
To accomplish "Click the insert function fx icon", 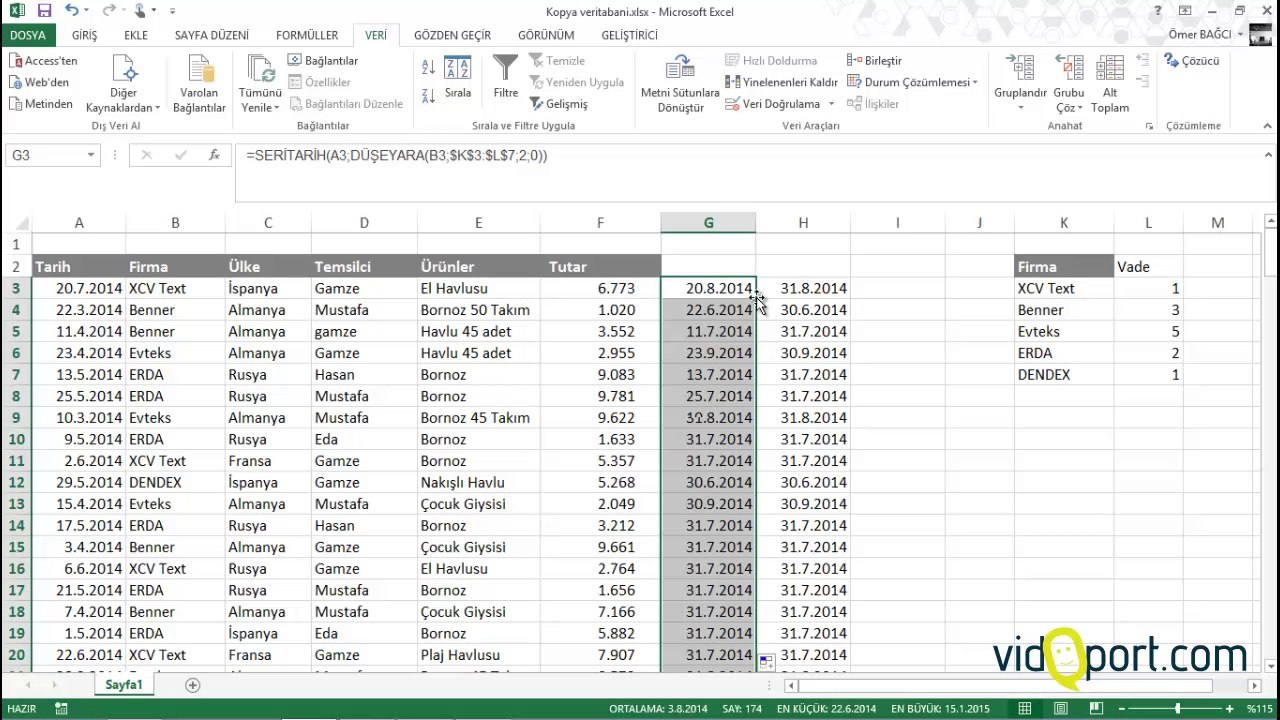I will point(214,155).
